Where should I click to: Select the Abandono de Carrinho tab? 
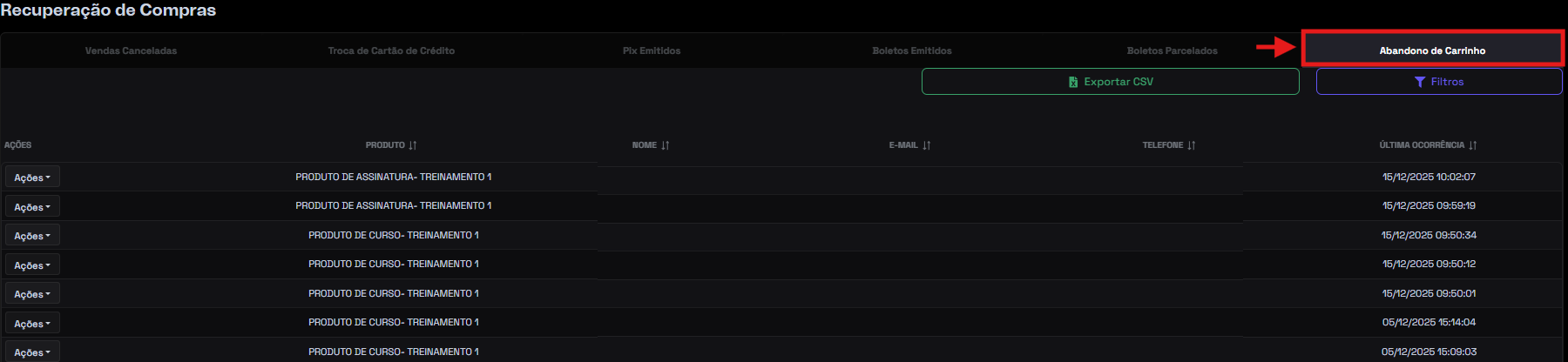click(1432, 50)
